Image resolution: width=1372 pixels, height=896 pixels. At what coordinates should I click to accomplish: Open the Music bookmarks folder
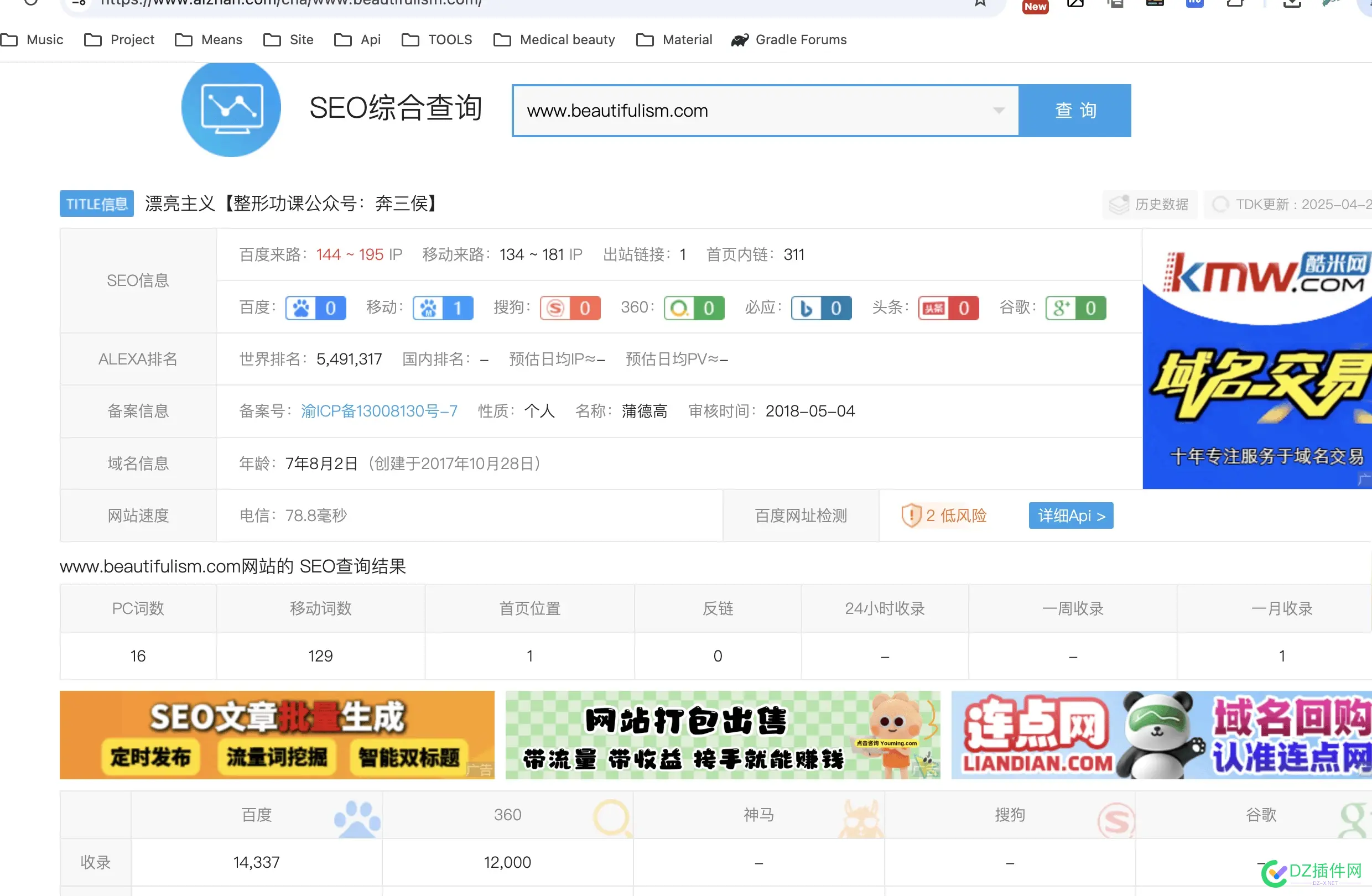click(32, 40)
